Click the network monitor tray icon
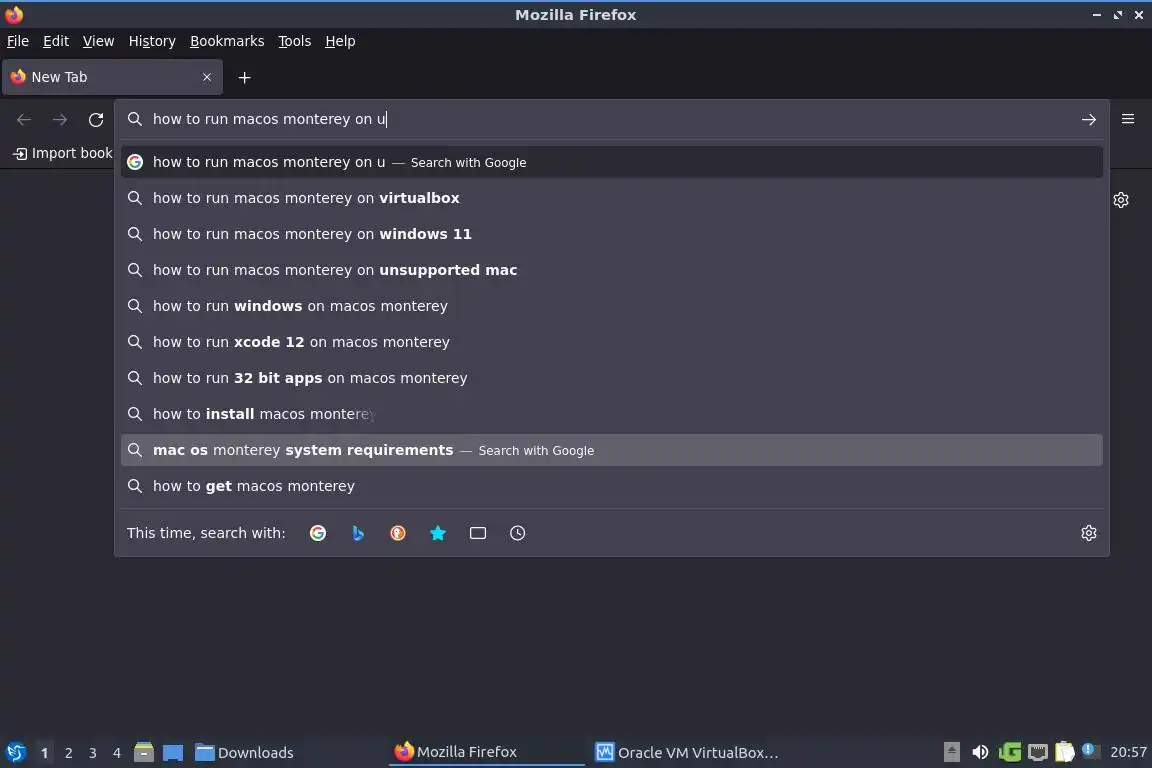Screen dimensions: 1152x768 click(1037, 752)
